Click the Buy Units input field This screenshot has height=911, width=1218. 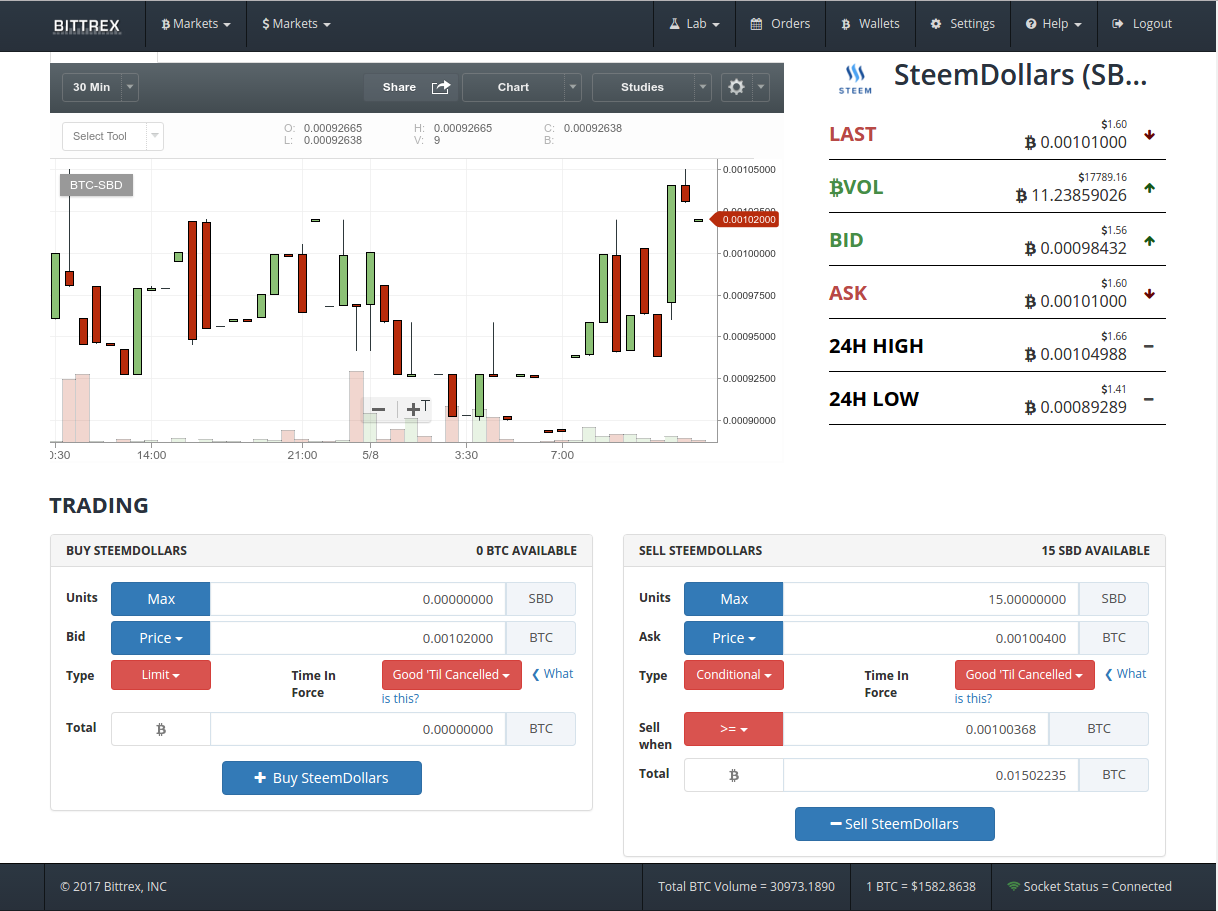[x=358, y=599]
